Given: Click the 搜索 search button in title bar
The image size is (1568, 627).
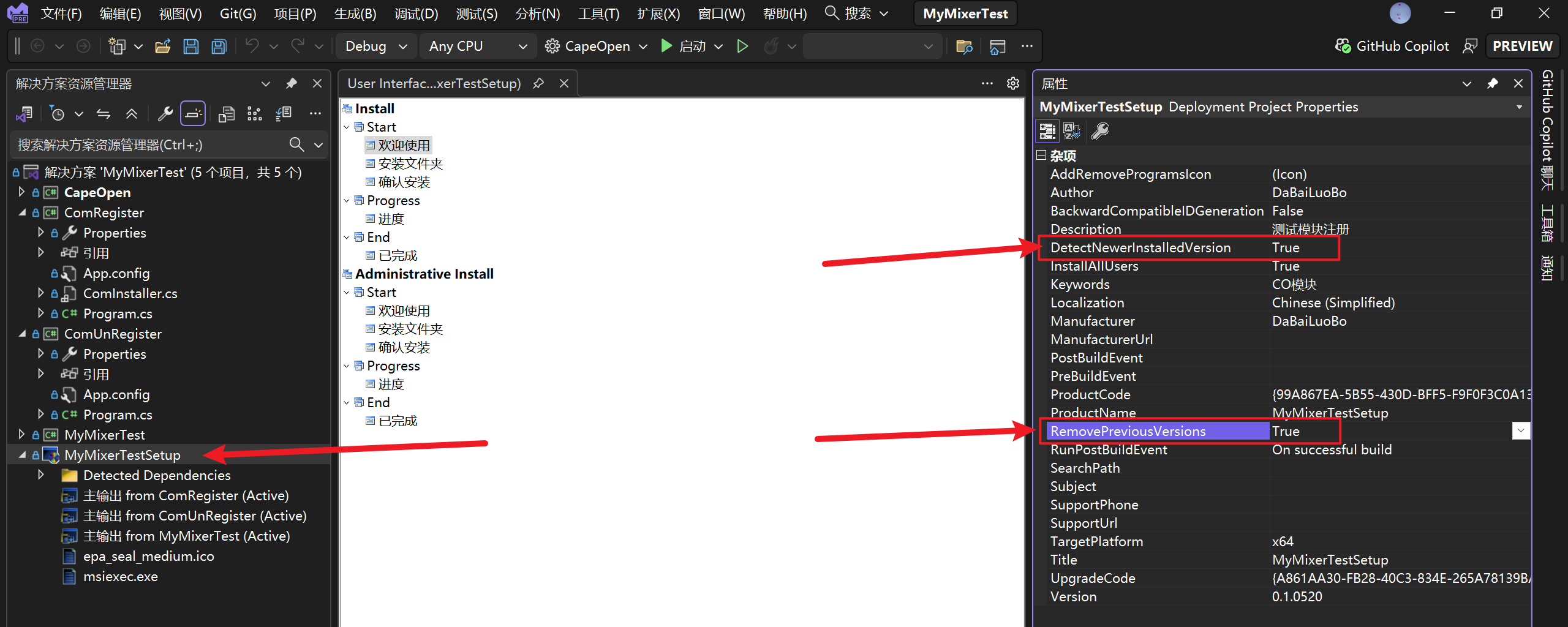Looking at the screenshot, I should [x=856, y=13].
